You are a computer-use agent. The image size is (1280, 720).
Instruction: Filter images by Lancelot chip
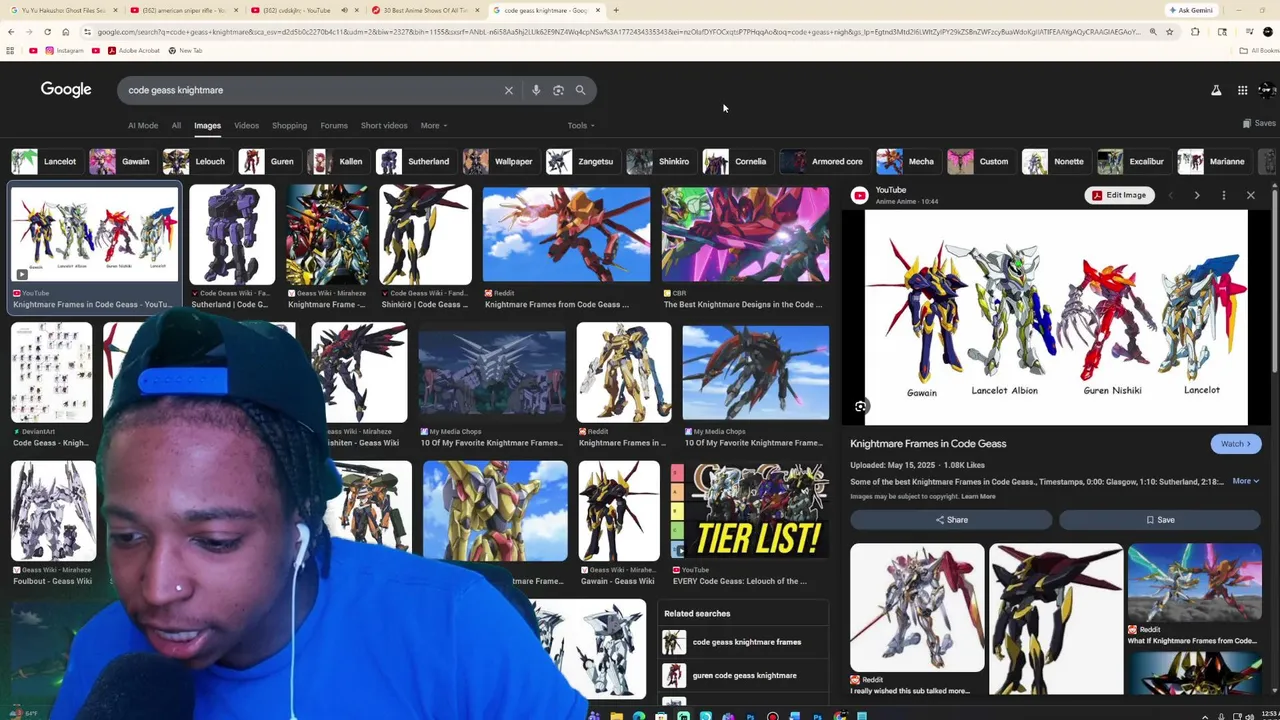46,161
